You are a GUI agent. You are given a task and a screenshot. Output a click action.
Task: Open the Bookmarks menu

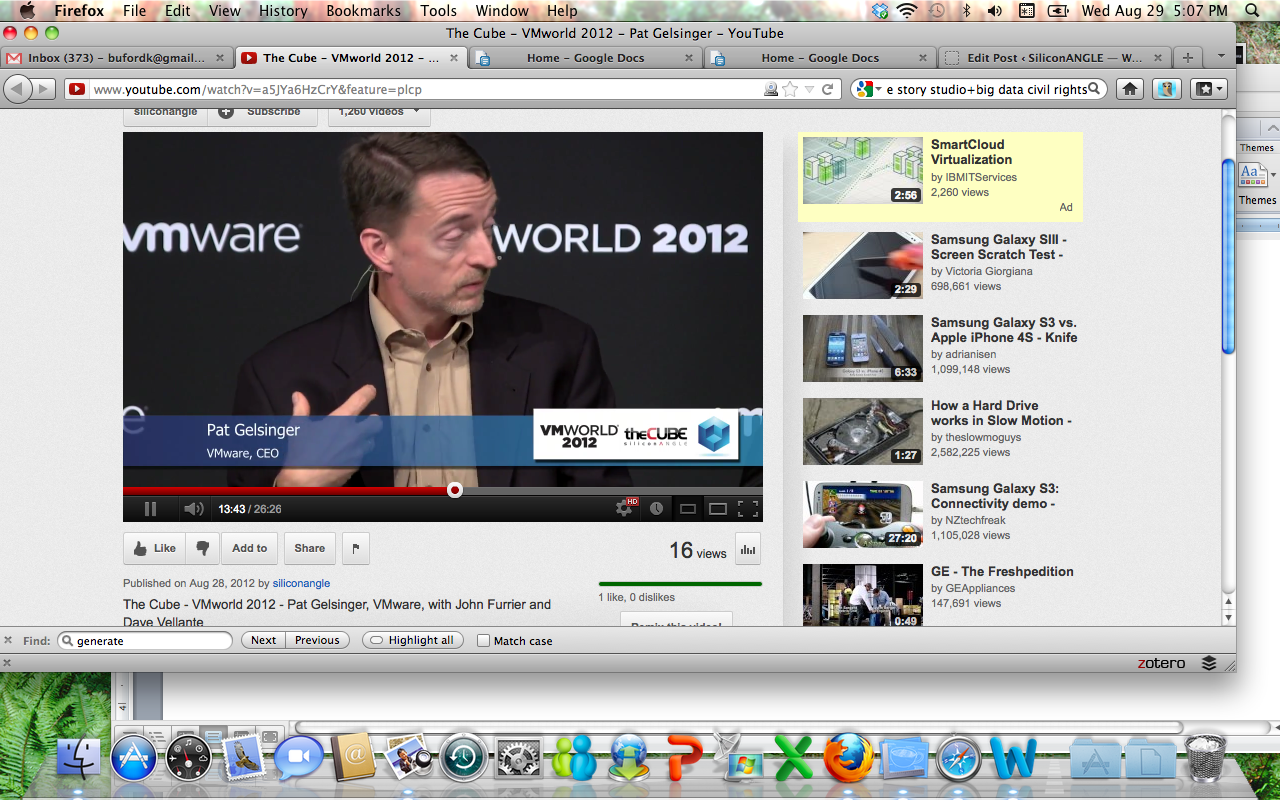coord(363,11)
